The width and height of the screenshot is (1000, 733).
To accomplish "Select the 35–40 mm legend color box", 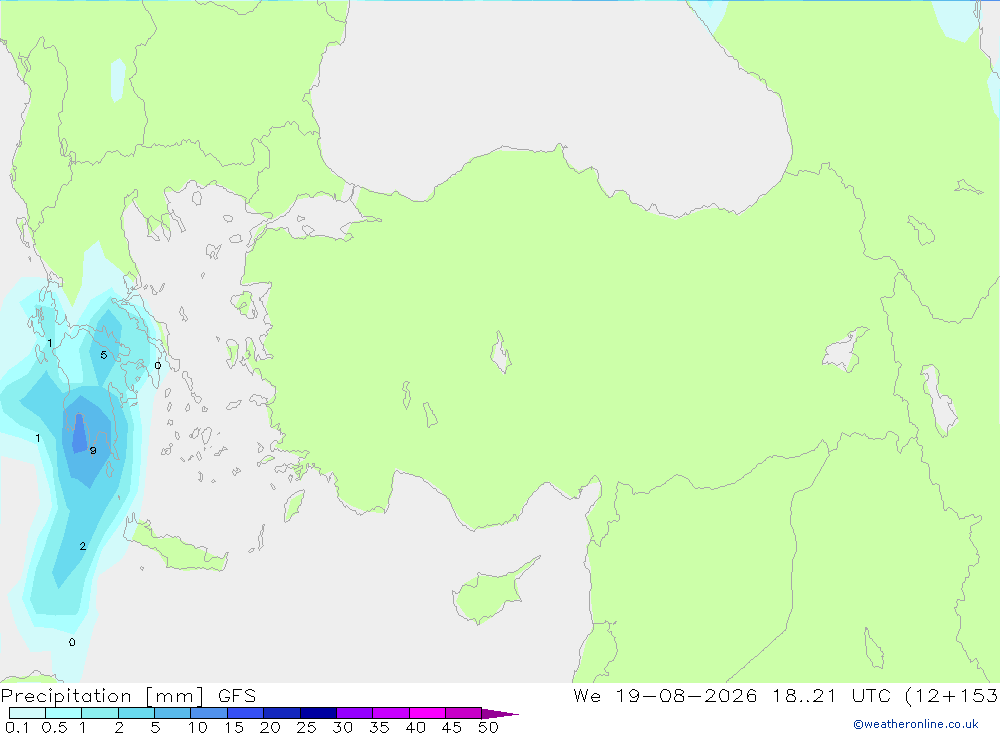I will tap(390, 713).
